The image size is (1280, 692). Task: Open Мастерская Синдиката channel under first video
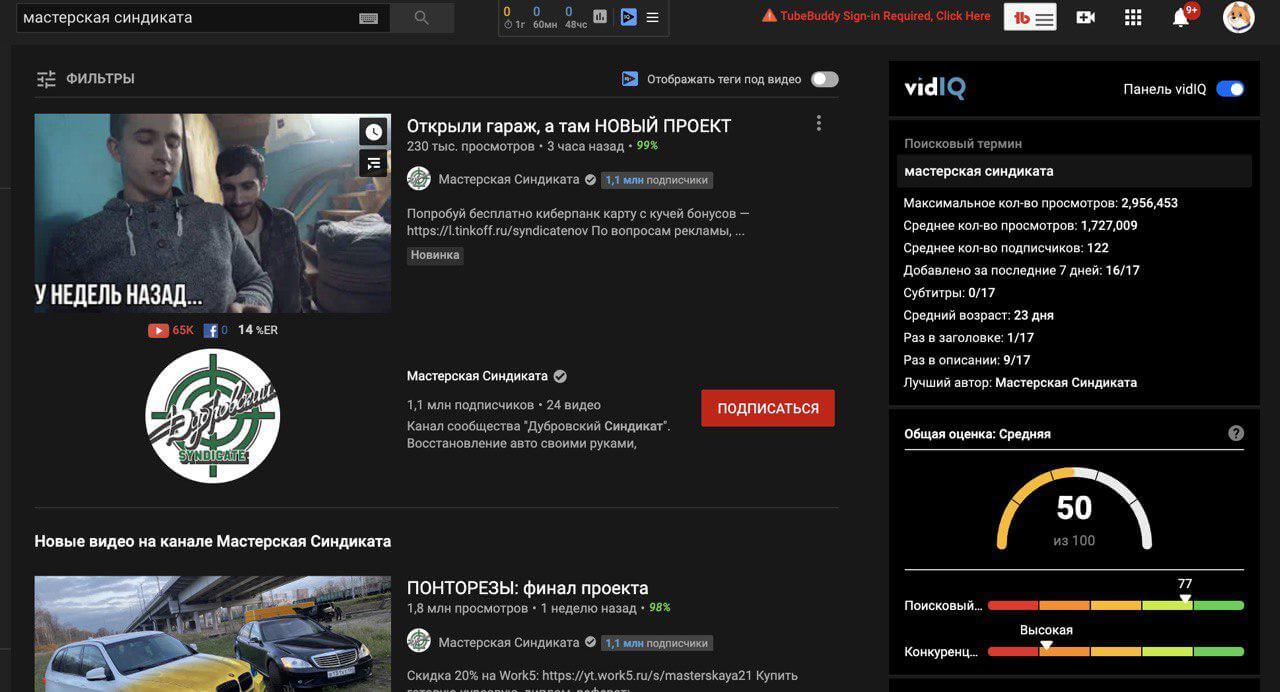point(509,180)
